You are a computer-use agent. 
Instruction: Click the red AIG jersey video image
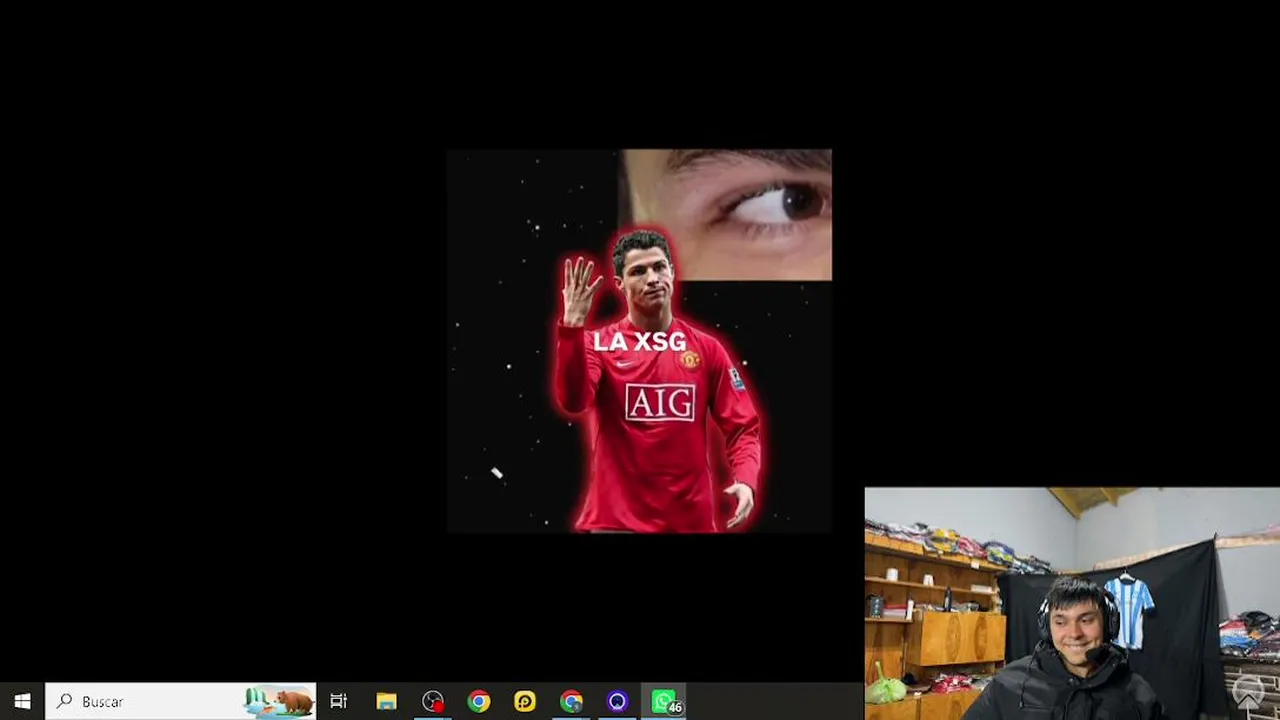point(639,341)
